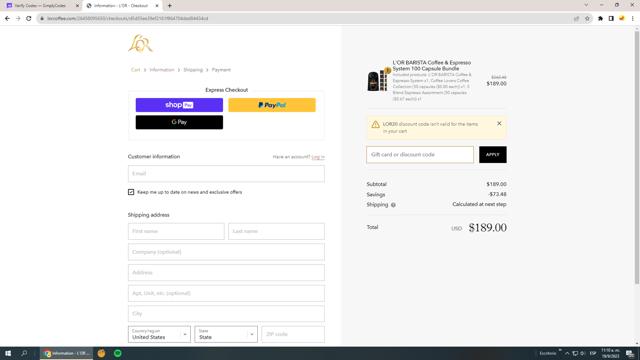Switch to Verify Codes SimplyCodes tab
The height and width of the screenshot is (360, 640).
pos(41,6)
